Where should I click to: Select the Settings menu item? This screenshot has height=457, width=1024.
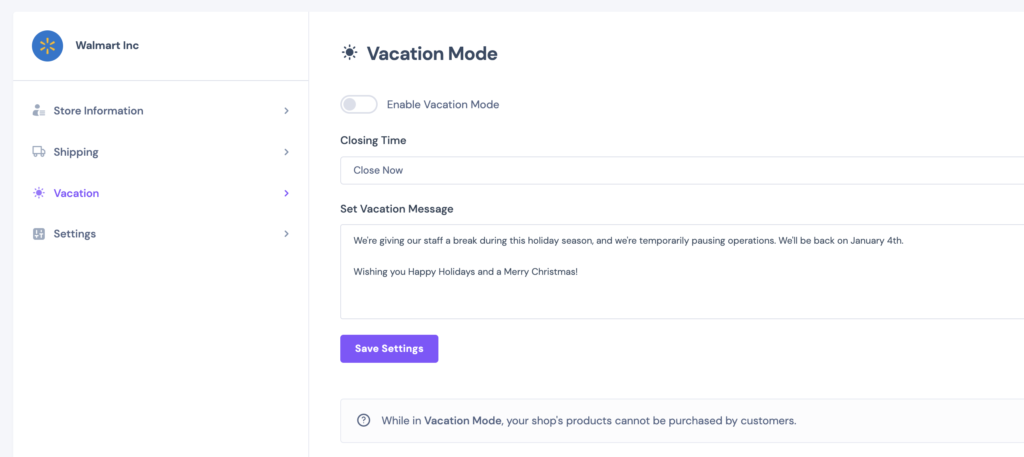click(x=161, y=234)
